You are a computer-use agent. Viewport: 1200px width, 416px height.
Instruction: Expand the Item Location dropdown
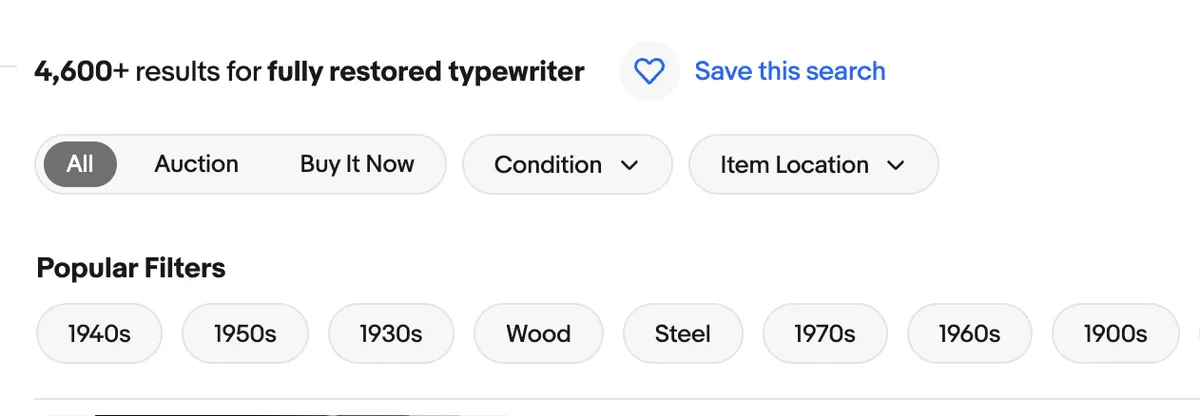(x=813, y=164)
